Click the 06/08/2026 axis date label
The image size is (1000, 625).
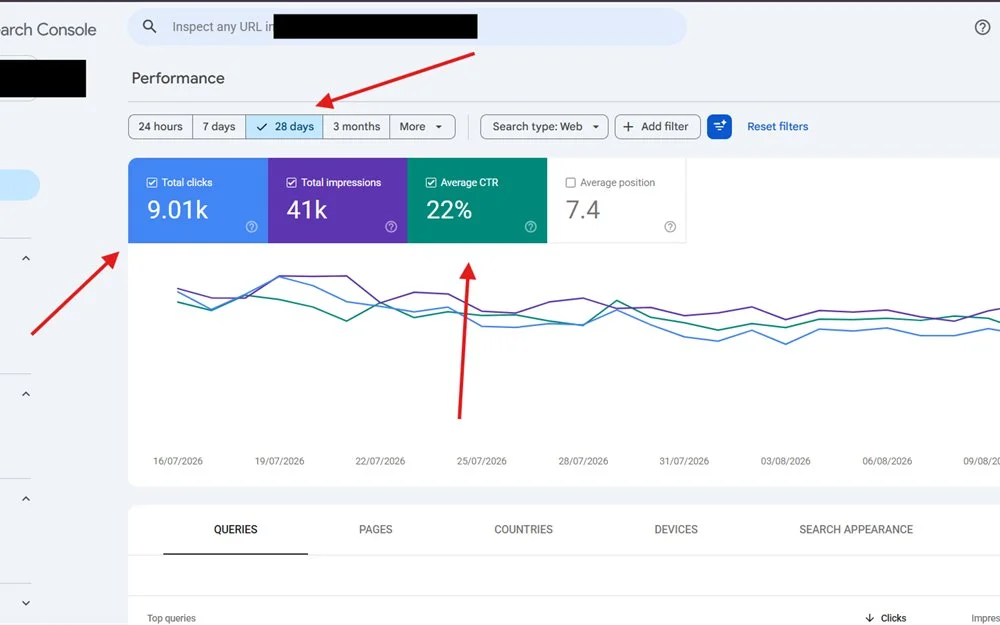886,461
